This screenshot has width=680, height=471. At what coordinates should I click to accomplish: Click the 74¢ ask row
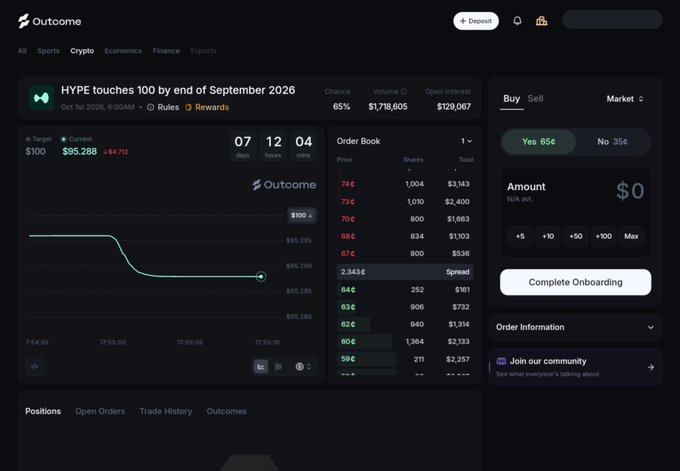click(405, 184)
